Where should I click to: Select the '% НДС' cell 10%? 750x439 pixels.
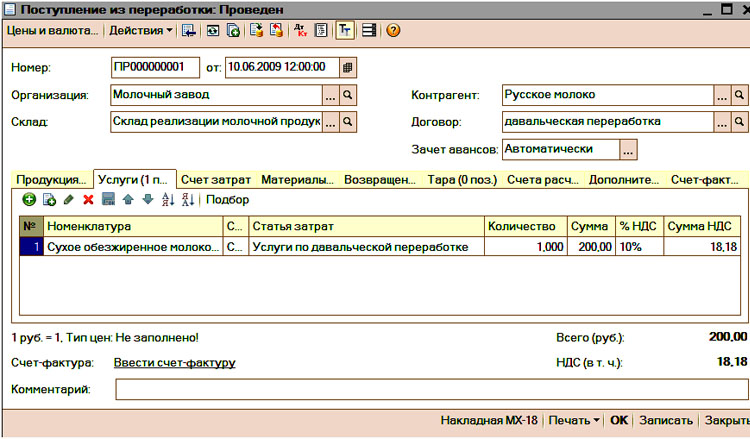[639, 247]
